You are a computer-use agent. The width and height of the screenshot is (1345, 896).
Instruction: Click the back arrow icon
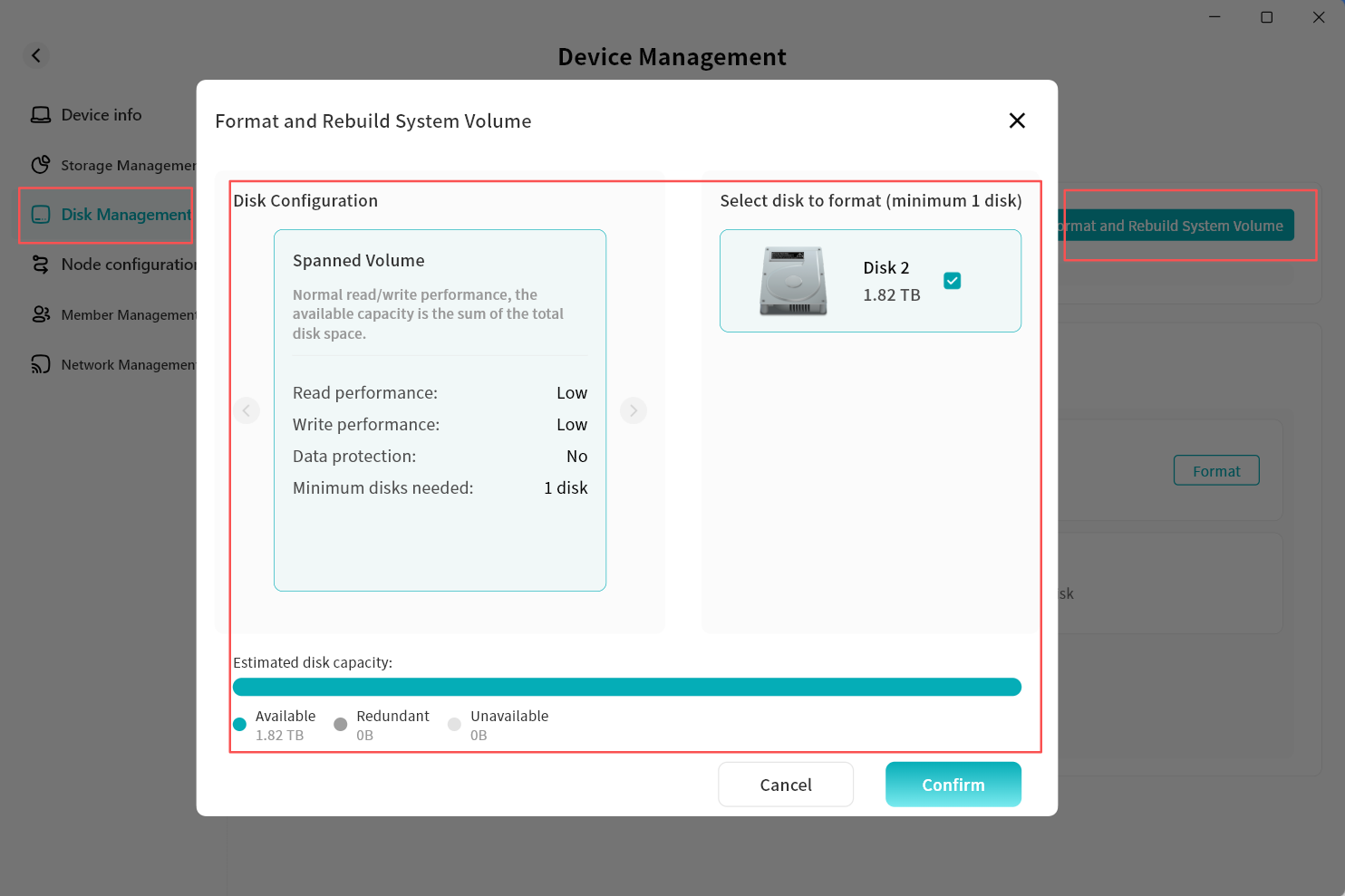point(36,55)
